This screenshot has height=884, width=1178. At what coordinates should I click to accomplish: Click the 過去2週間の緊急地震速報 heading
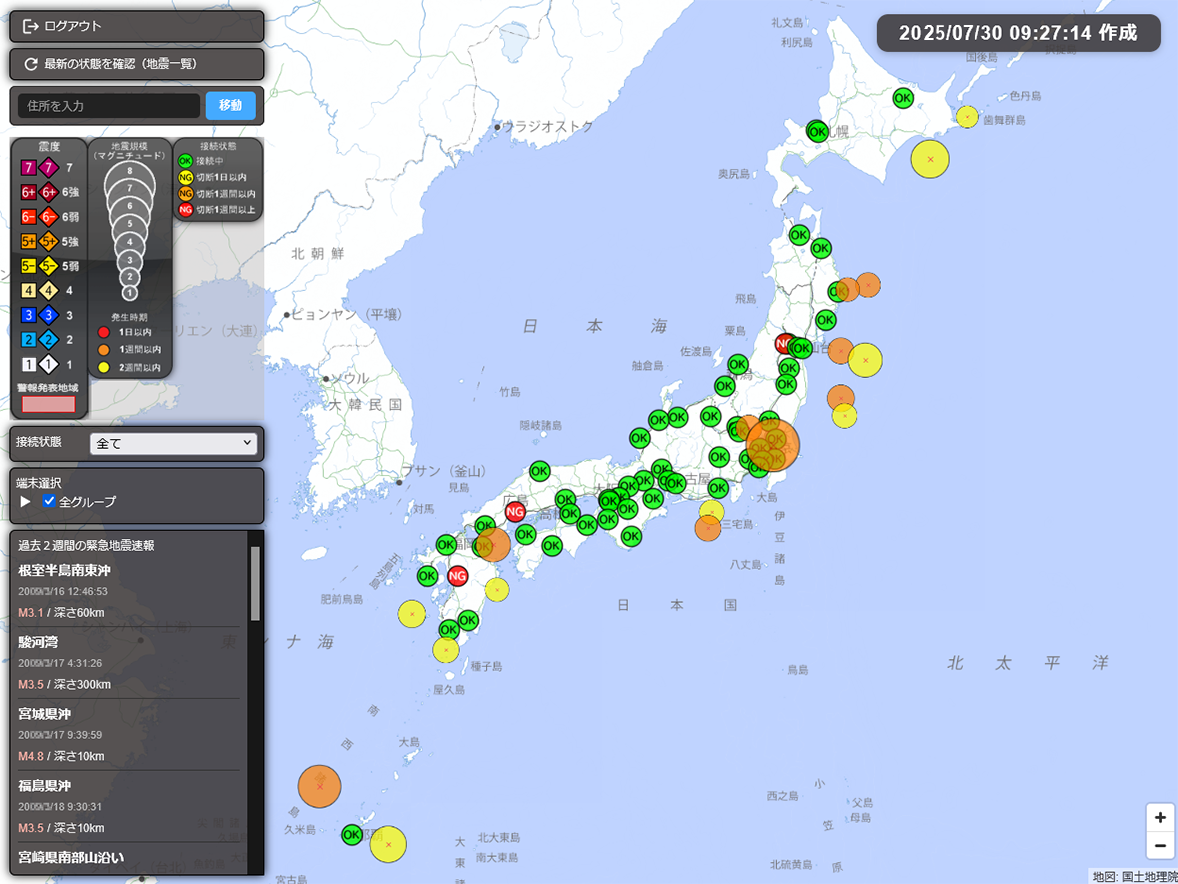[86, 545]
